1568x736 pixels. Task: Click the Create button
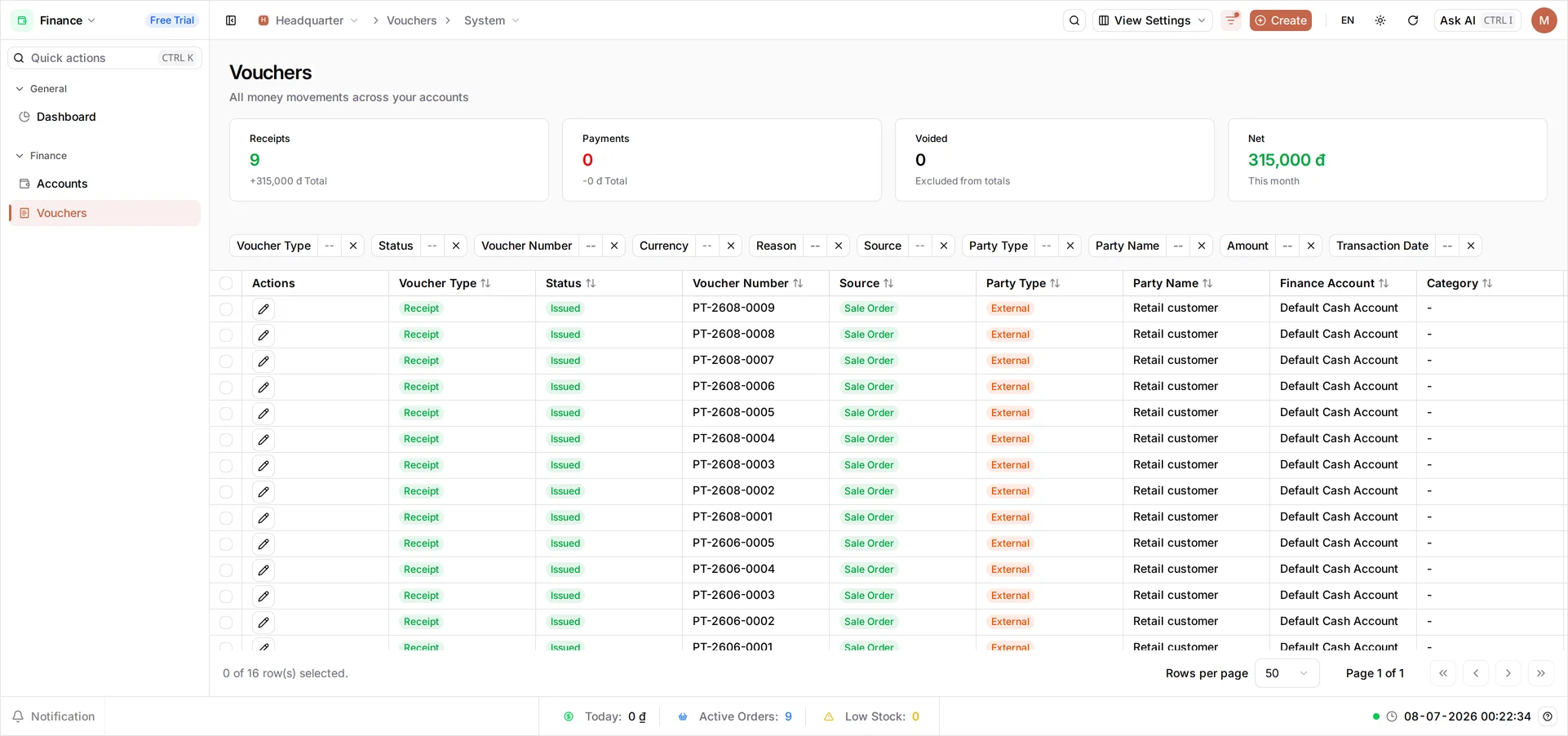1281,20
